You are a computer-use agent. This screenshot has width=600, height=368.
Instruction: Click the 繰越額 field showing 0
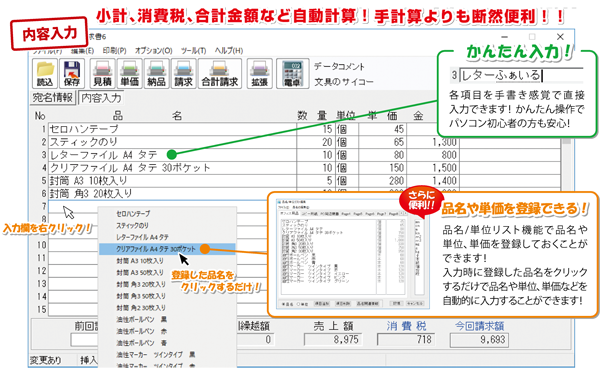256,340
